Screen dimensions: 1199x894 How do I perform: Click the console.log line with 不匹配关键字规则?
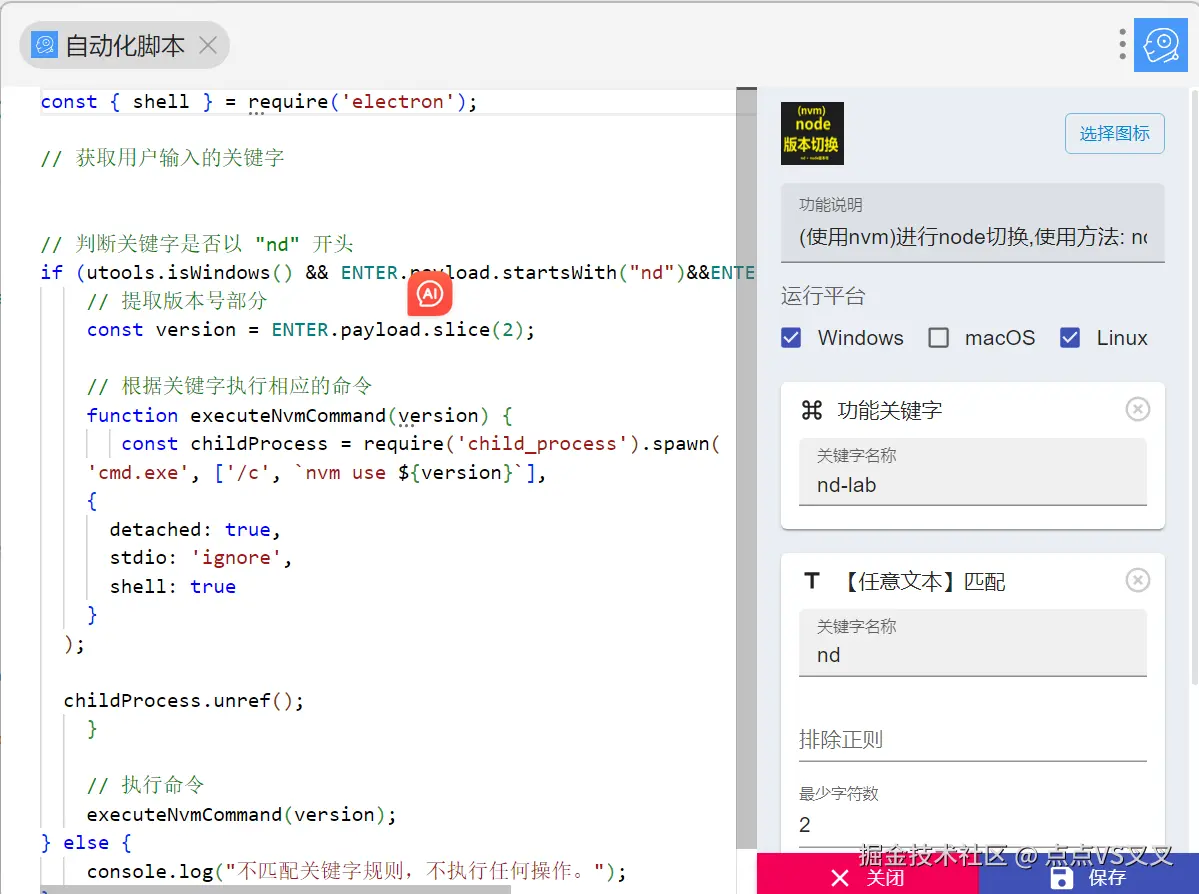pos(356,871)
